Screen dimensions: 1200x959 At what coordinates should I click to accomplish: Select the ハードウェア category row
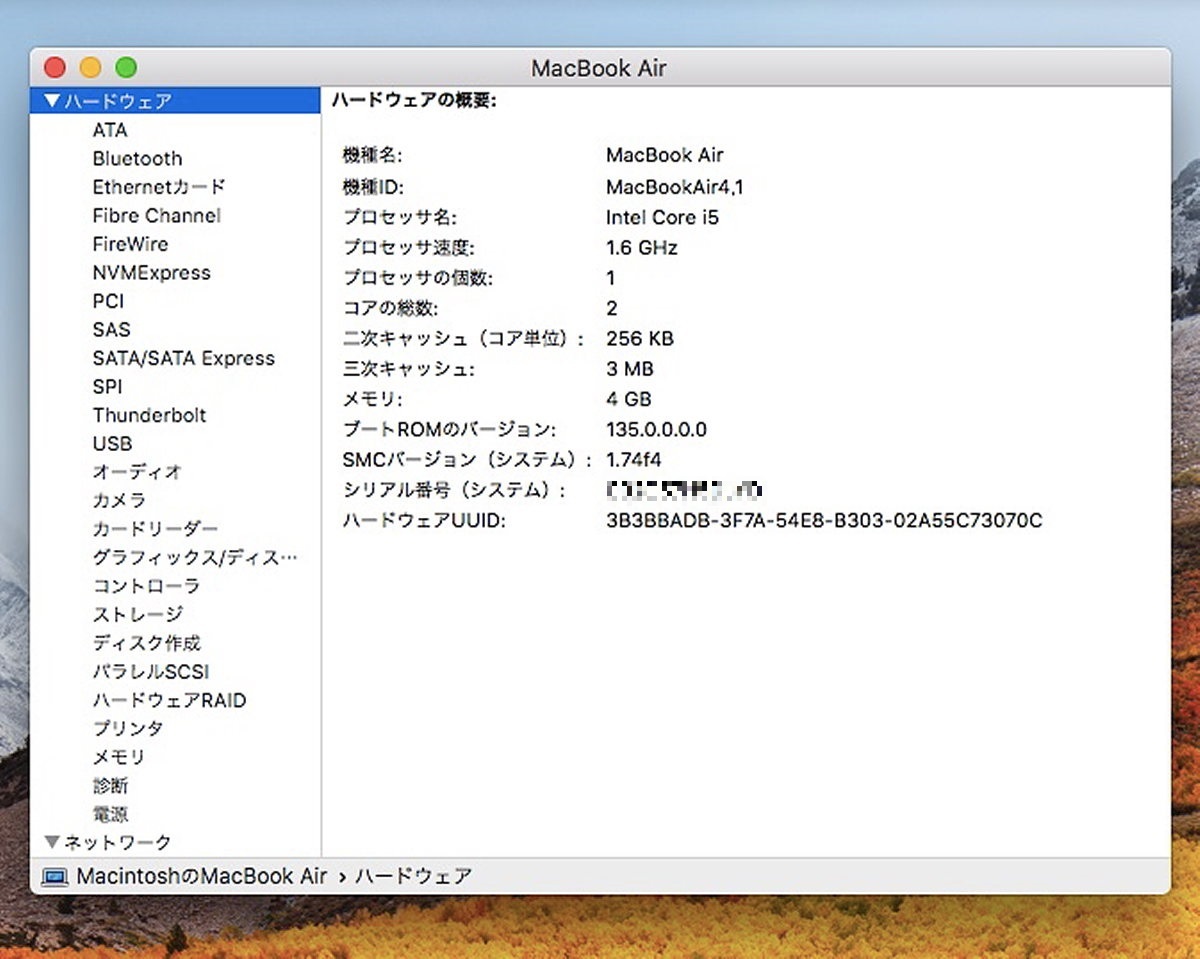[x=175, y=101]
